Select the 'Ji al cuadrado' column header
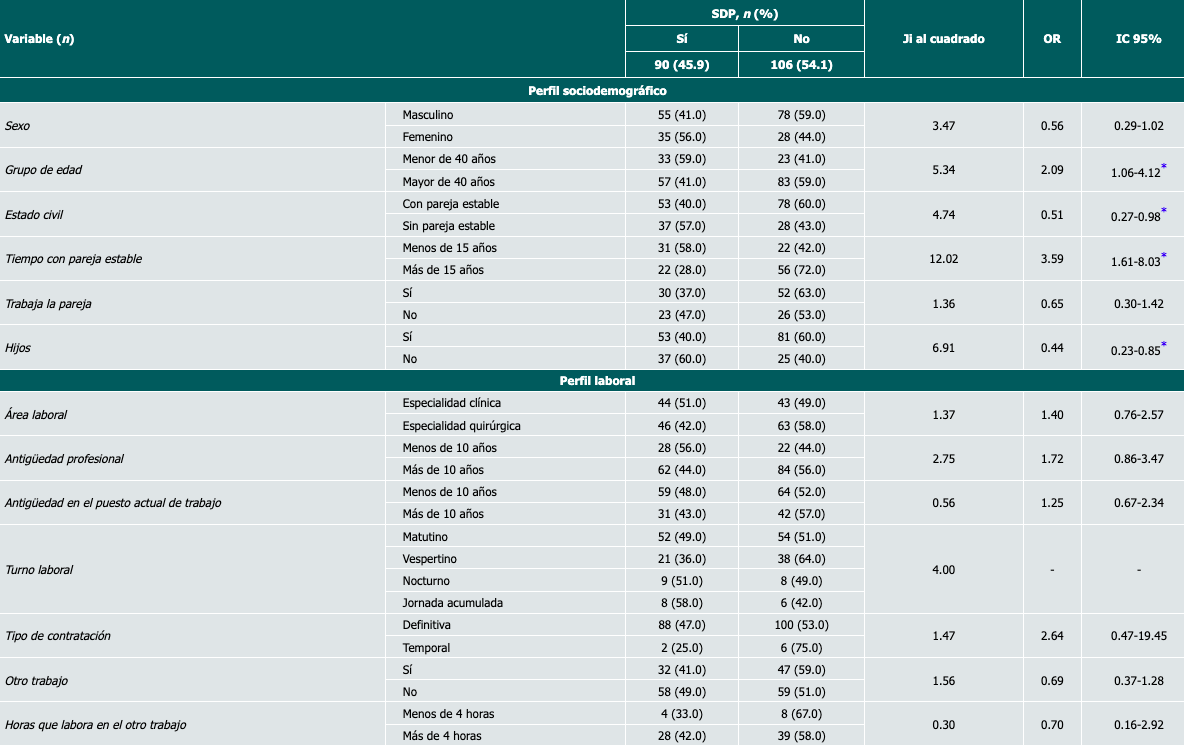The image size is (1184, 745). pyautogui.click(x=943, y=39)
